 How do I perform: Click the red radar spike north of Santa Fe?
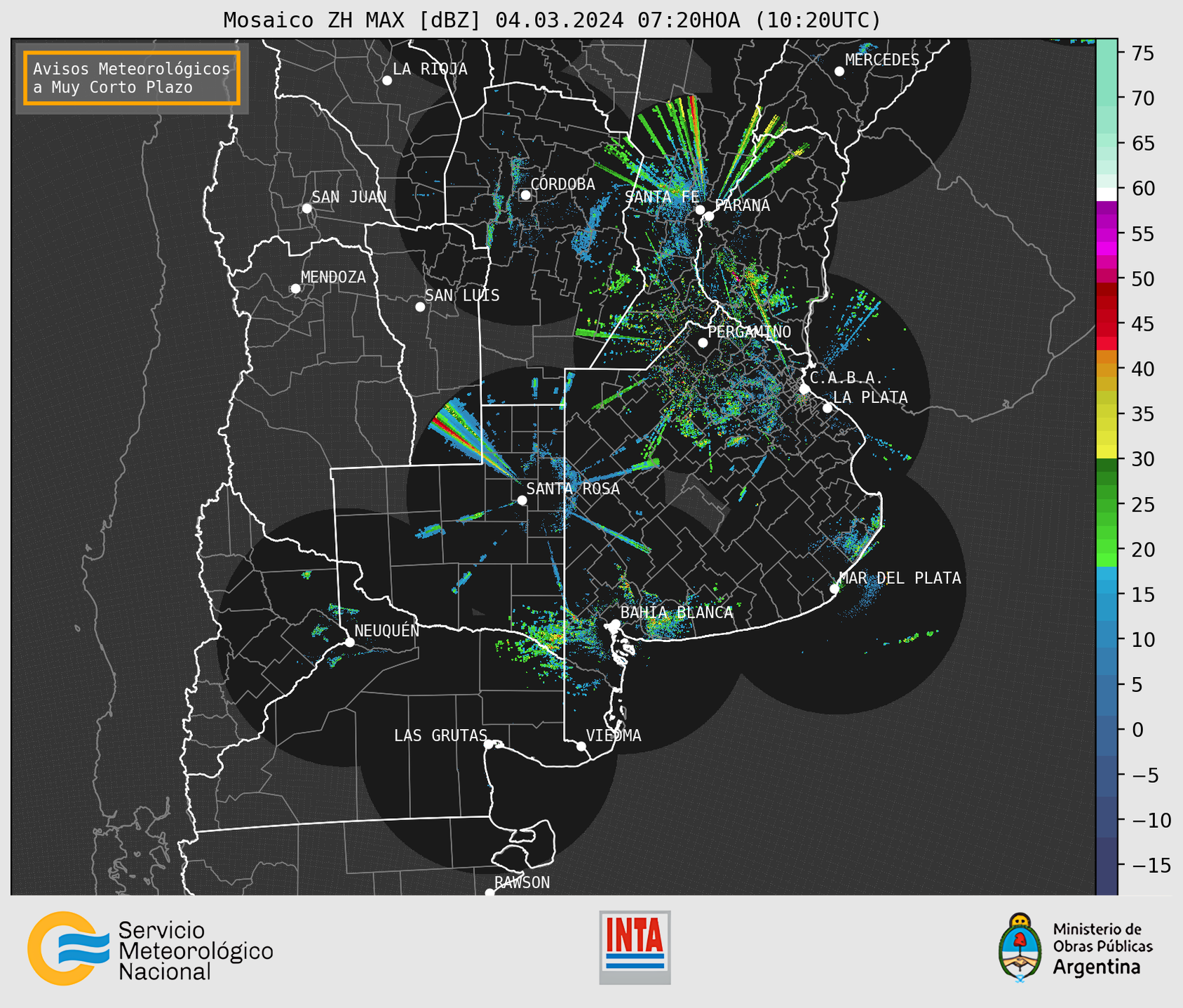694,116
